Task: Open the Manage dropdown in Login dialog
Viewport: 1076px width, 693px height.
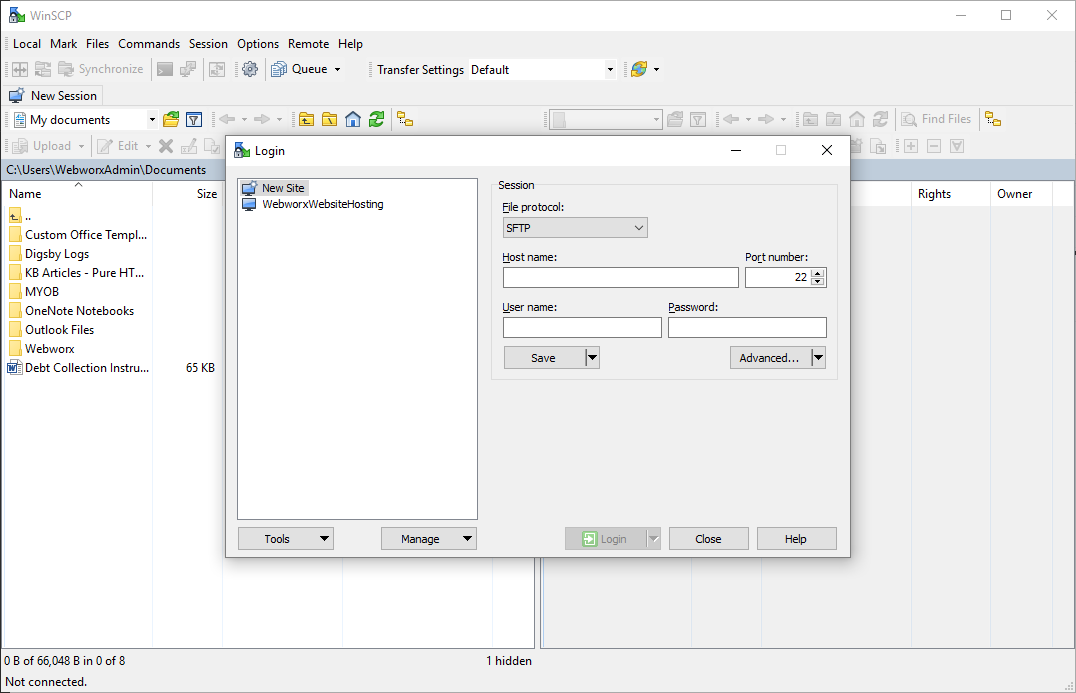Action: [x=428, y=538]
